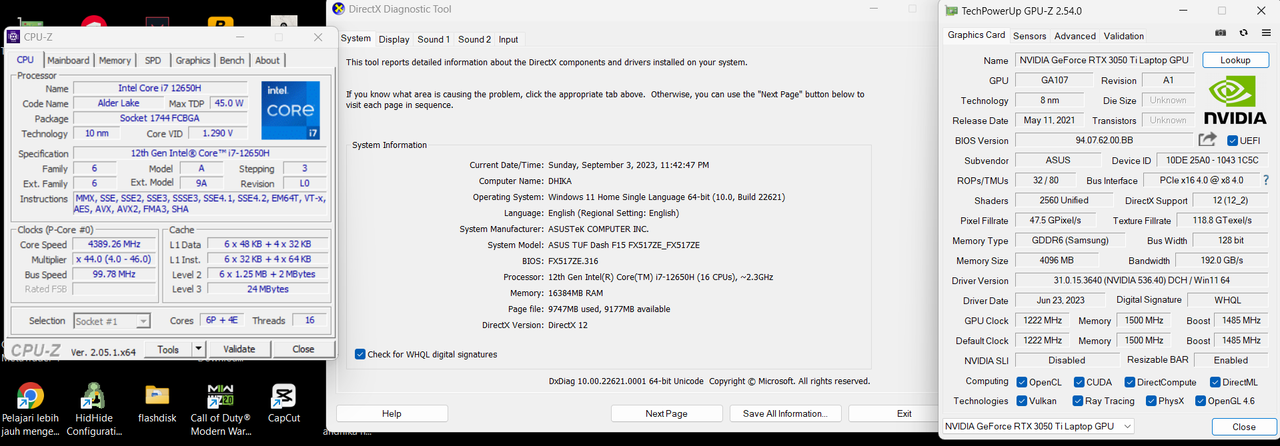The image size is (1280, 446).
Task: Click the Core Speed value 4389.26 MHz
Action: tap(113, 244)
